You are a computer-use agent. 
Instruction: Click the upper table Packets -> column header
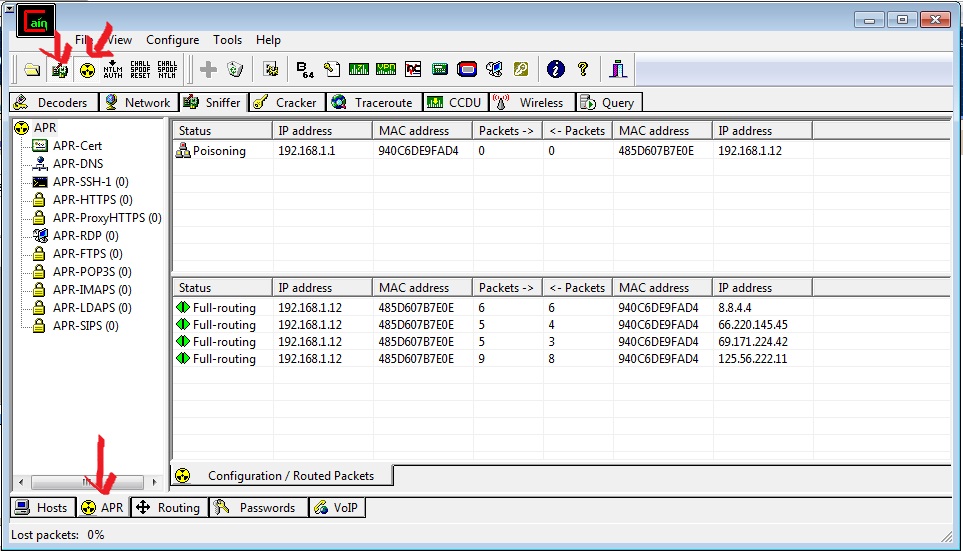click(507, 131)
